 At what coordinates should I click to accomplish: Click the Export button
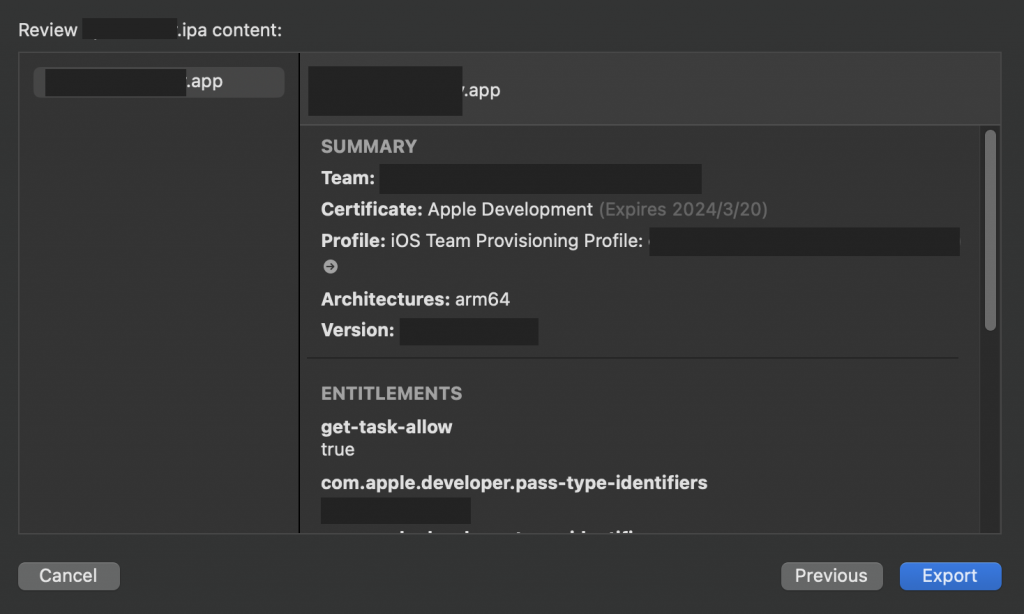(x=949, y=575)
